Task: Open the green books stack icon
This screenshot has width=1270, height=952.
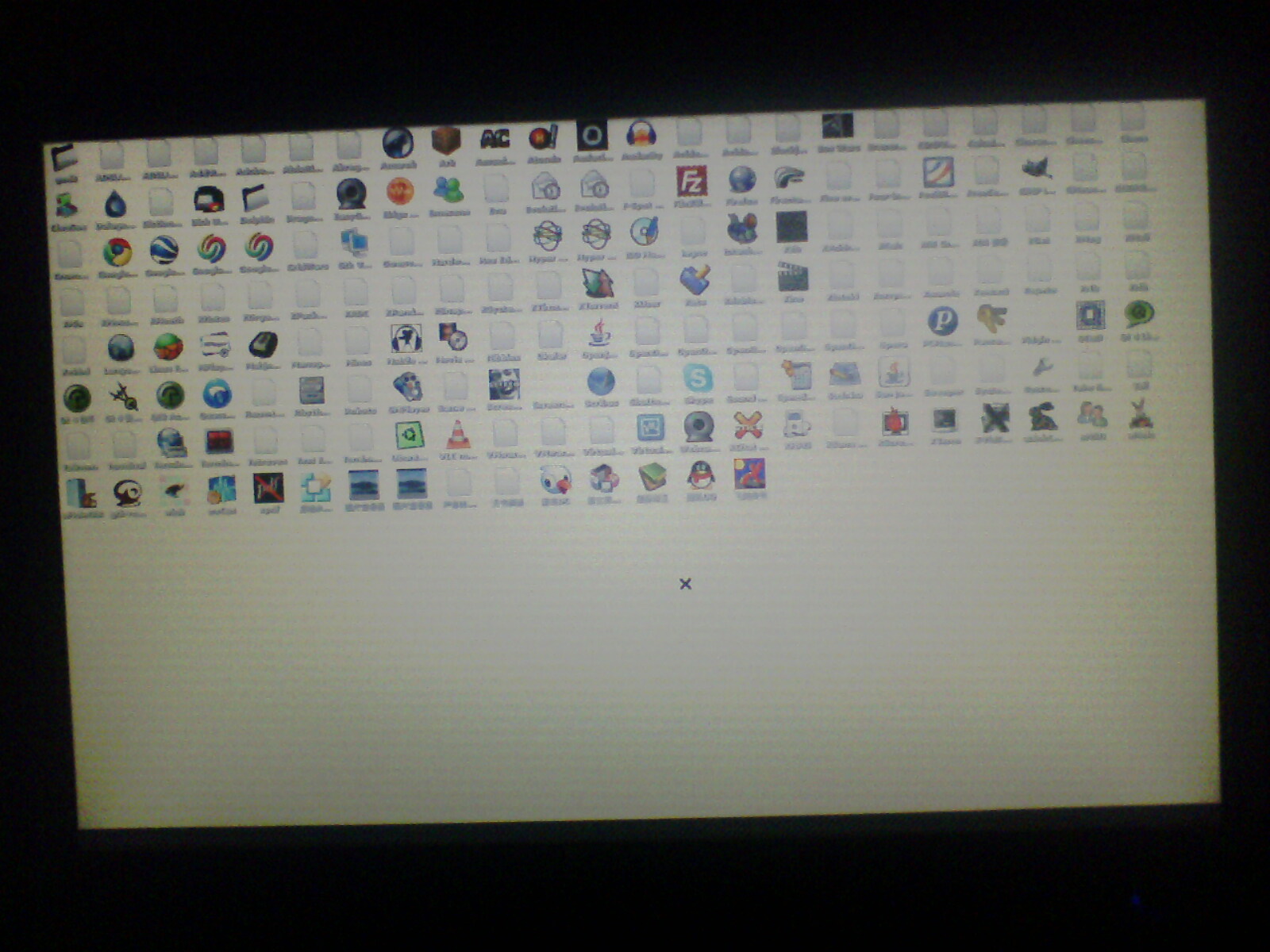Action: click(x=652, y=478)
